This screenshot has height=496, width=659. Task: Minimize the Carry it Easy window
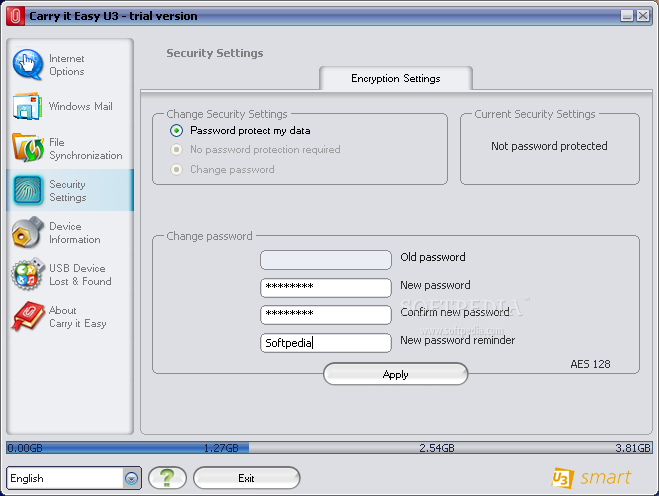click(627, 16)
